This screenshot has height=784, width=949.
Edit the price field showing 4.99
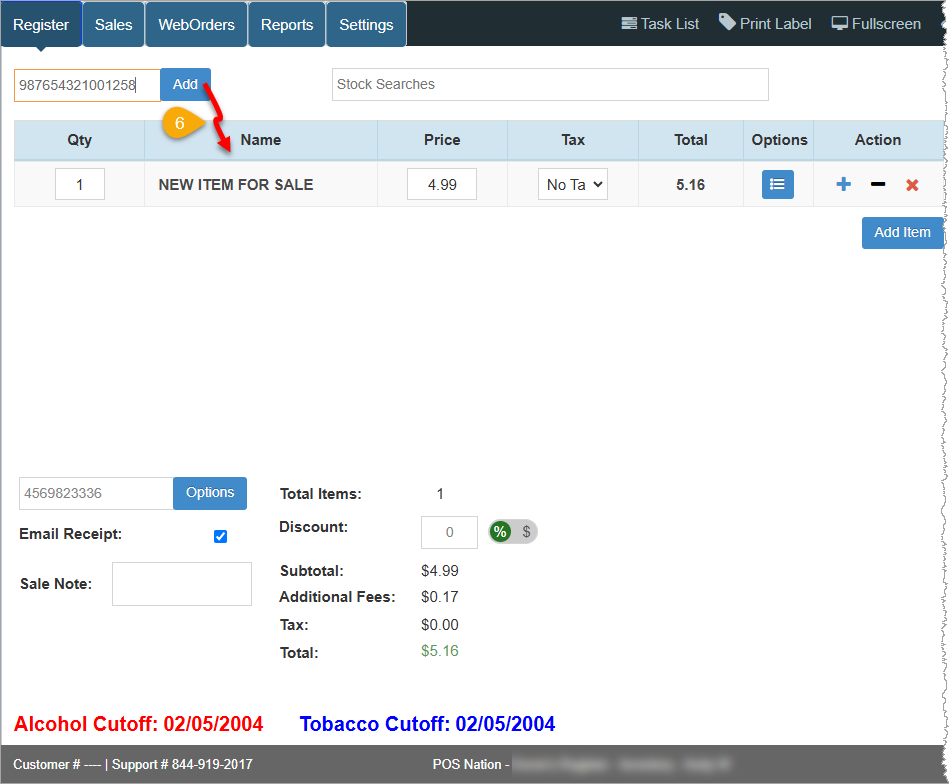[x=442, y=184]
